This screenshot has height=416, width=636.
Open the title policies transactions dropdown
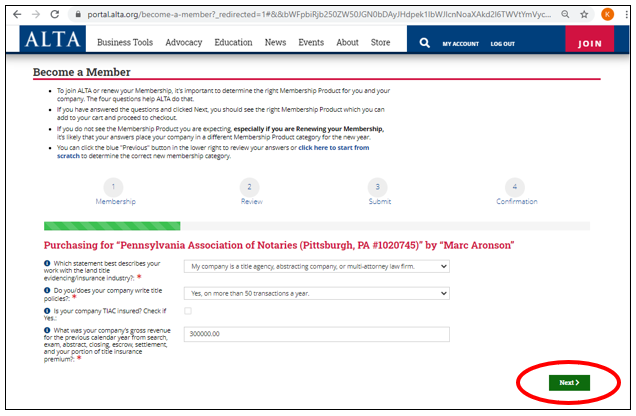(x=316, y=293)
